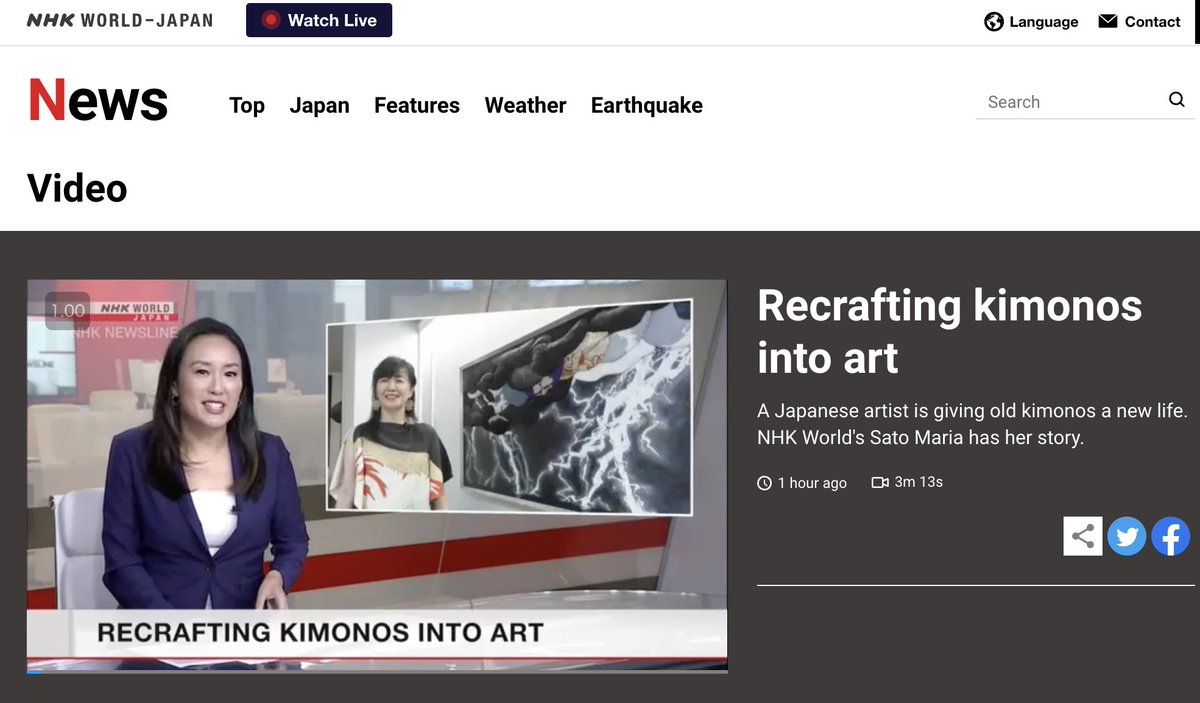Click the description about Sato Maria's story
This screenshot has width=1200, height=703.
click(x=972, y=424)
